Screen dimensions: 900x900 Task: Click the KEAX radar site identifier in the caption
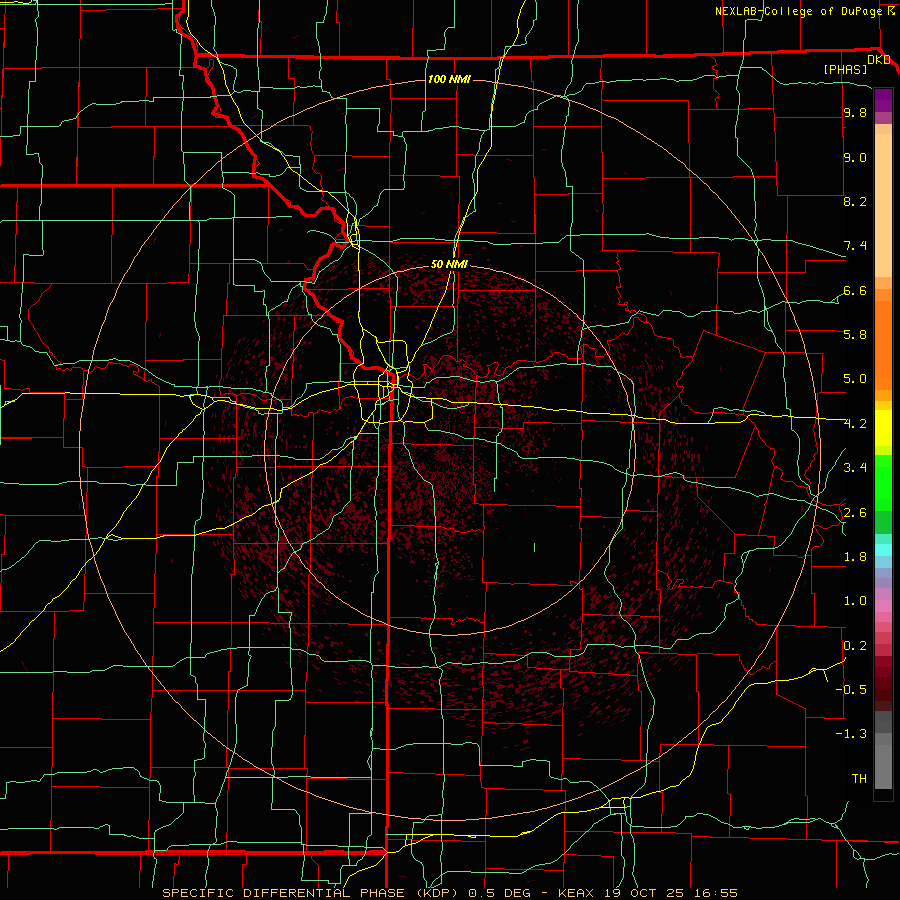point(576,893)
